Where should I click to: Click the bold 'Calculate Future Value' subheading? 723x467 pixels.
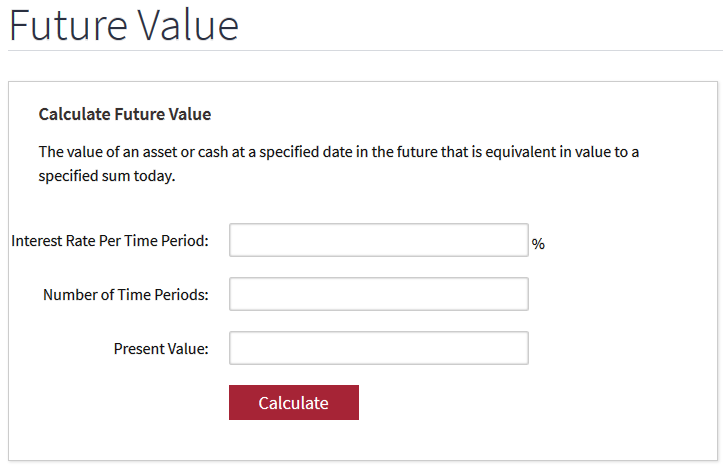coord(124,114)
